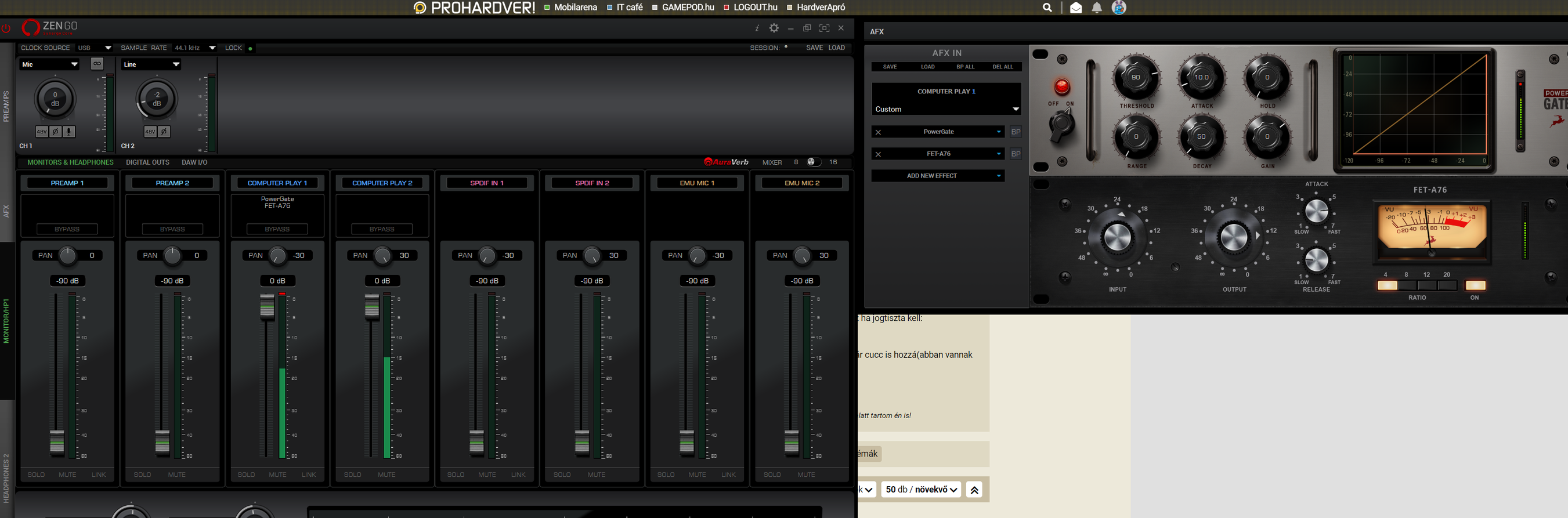1568x518 pixels.
Task: Click the CH 1 gain knob
Action: (x=55, y=99)
